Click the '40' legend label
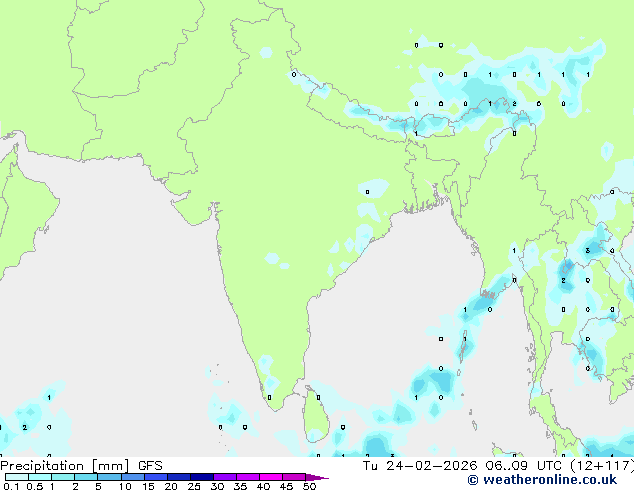The height and width of the screenshot is (490, 634). [x=263, y=486]
